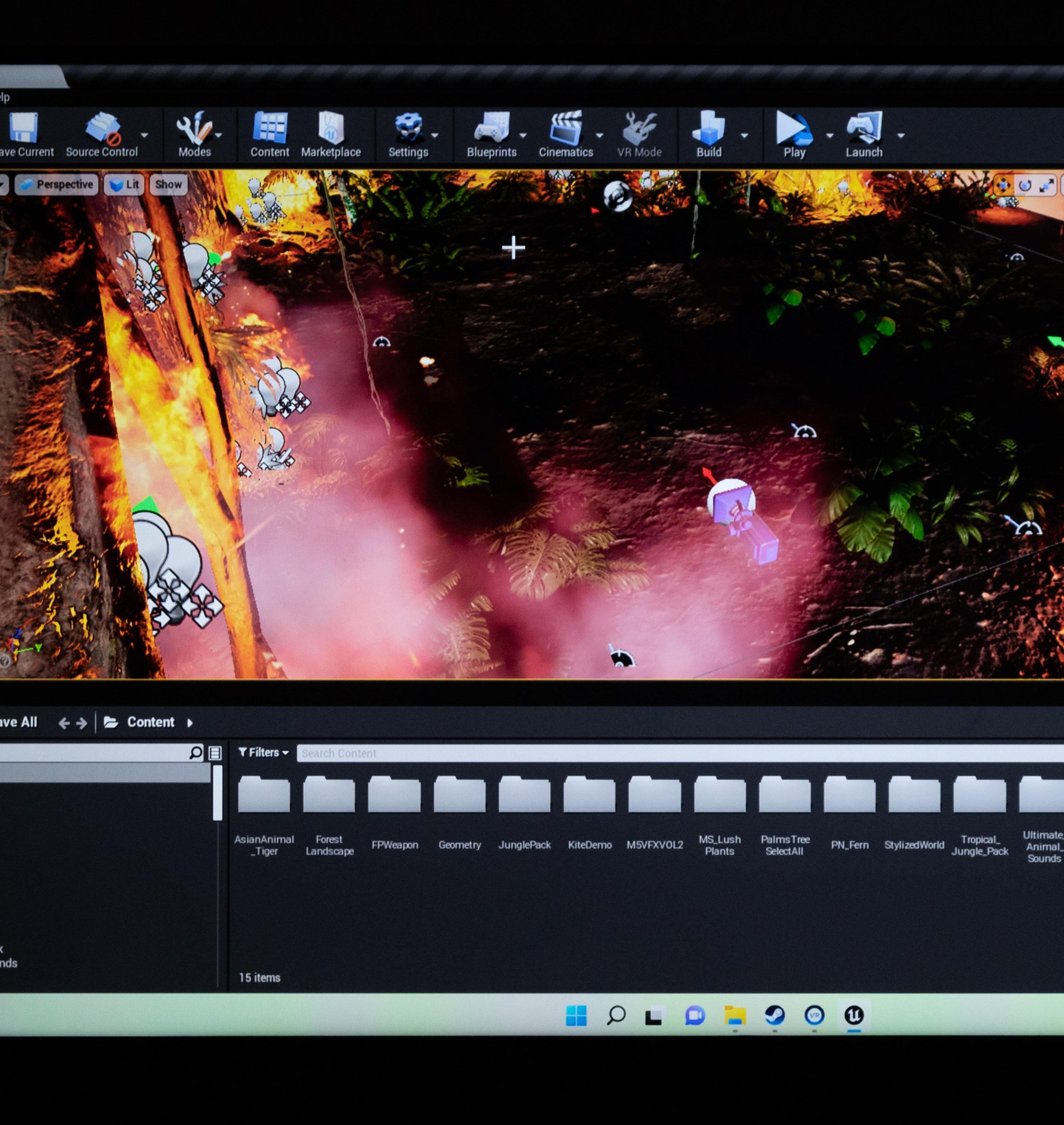The image size is (1064, 1125).
Task: Open the Blueprints toolbar icon
Action: [491, 129]
